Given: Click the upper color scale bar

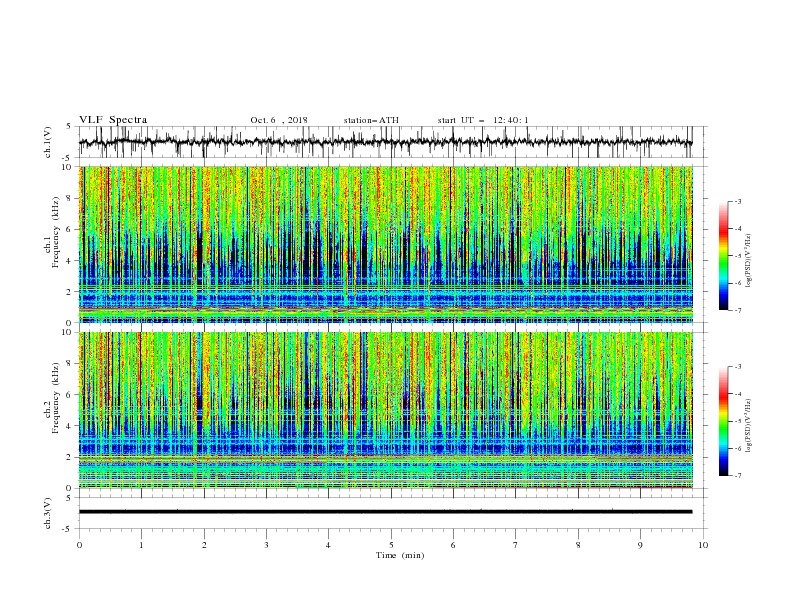Looking at the screenshot, I should coord(723,256).
